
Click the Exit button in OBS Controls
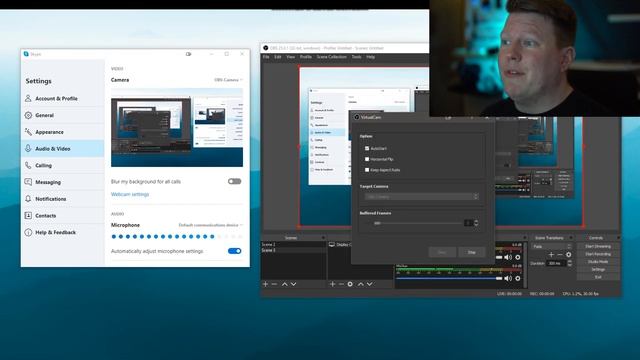click(x=598, y=277)
